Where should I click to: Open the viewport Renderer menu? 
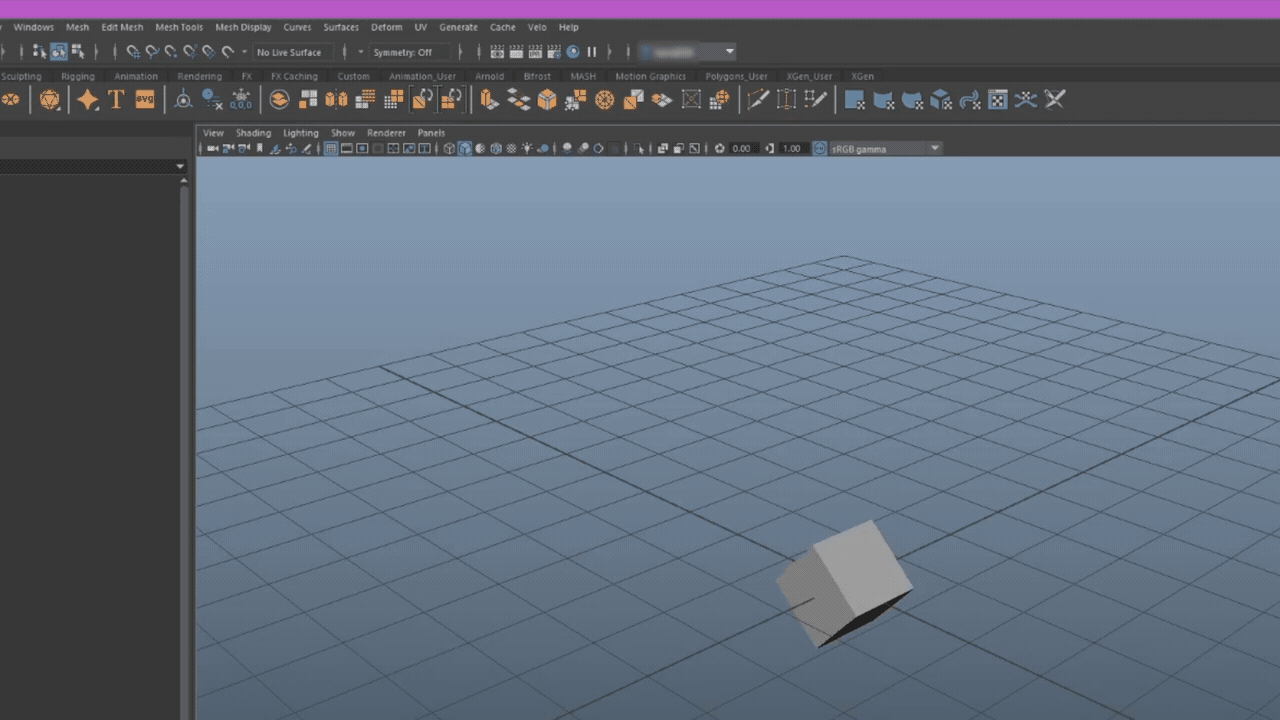[386, 132]
